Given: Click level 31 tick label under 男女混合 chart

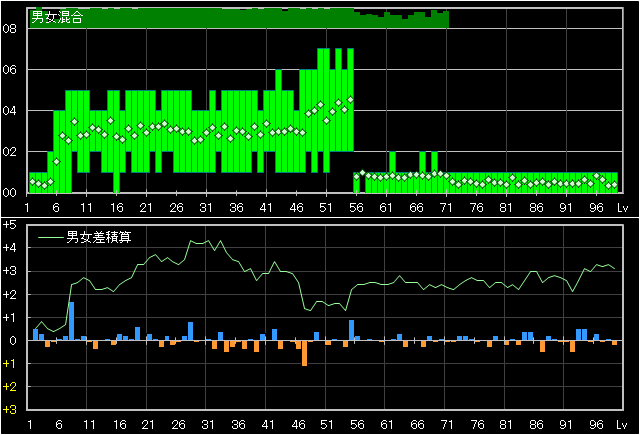Looking at the screenshot, I should (206, 208).
